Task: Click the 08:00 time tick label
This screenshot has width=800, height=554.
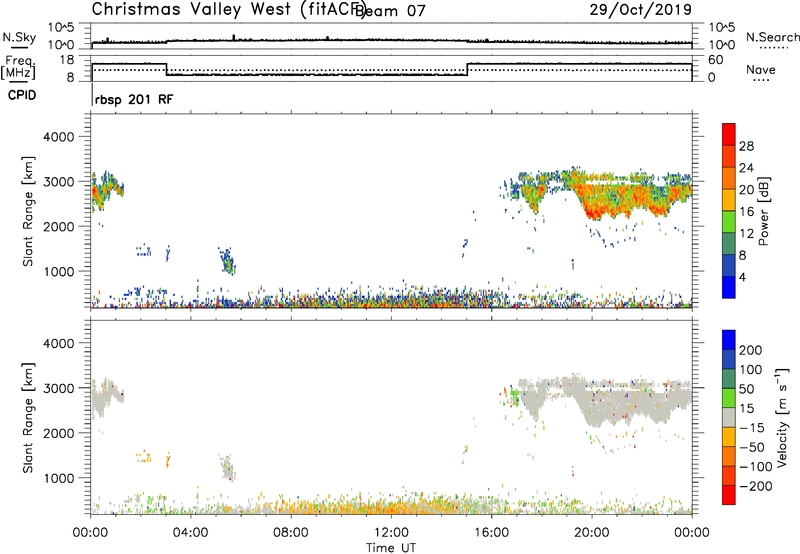Action: click(x=291, y=533)
